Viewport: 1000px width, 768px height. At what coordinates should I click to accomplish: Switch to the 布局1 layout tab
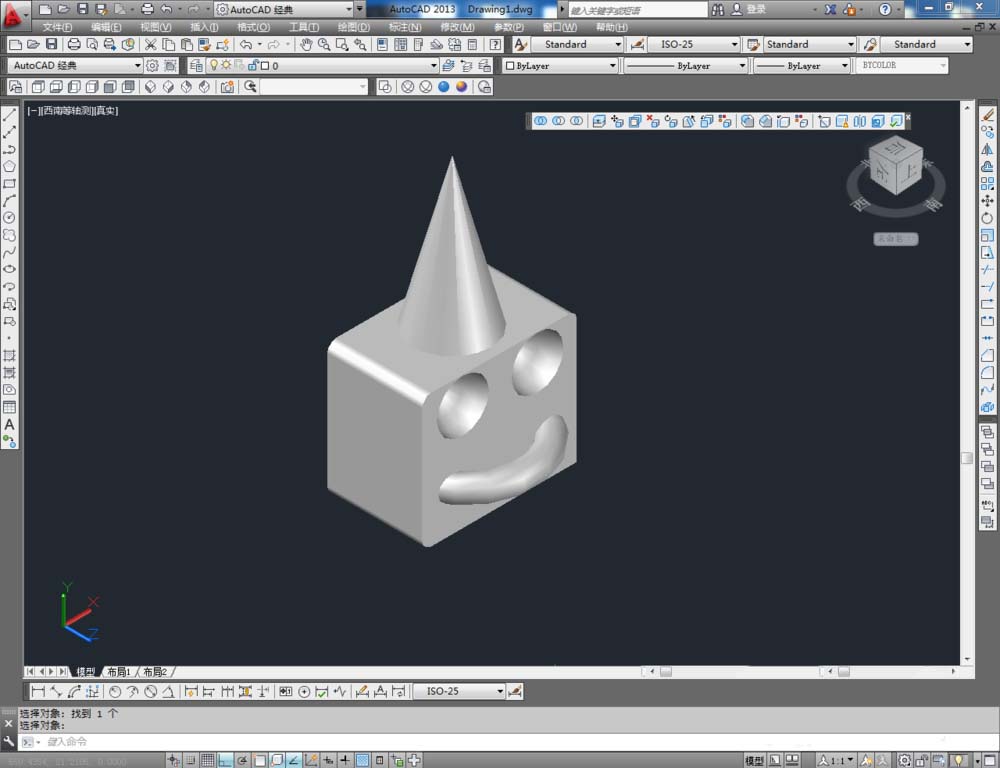coord(119,672)
